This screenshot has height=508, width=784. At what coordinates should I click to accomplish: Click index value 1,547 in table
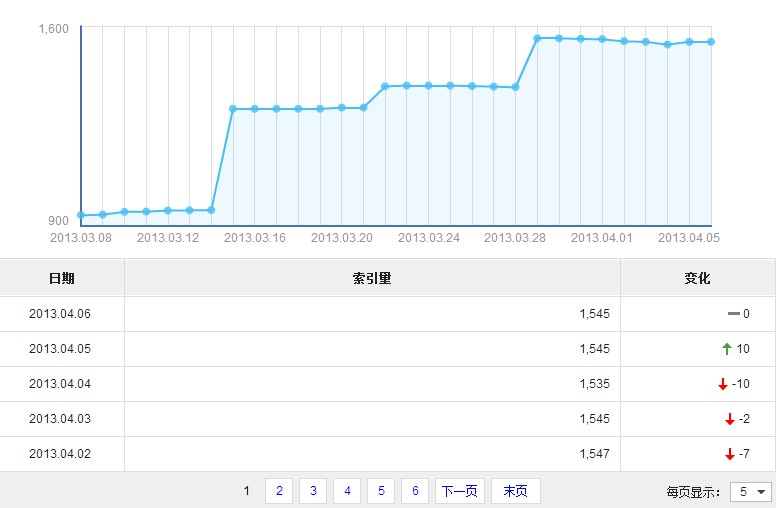tap(594, 454)
